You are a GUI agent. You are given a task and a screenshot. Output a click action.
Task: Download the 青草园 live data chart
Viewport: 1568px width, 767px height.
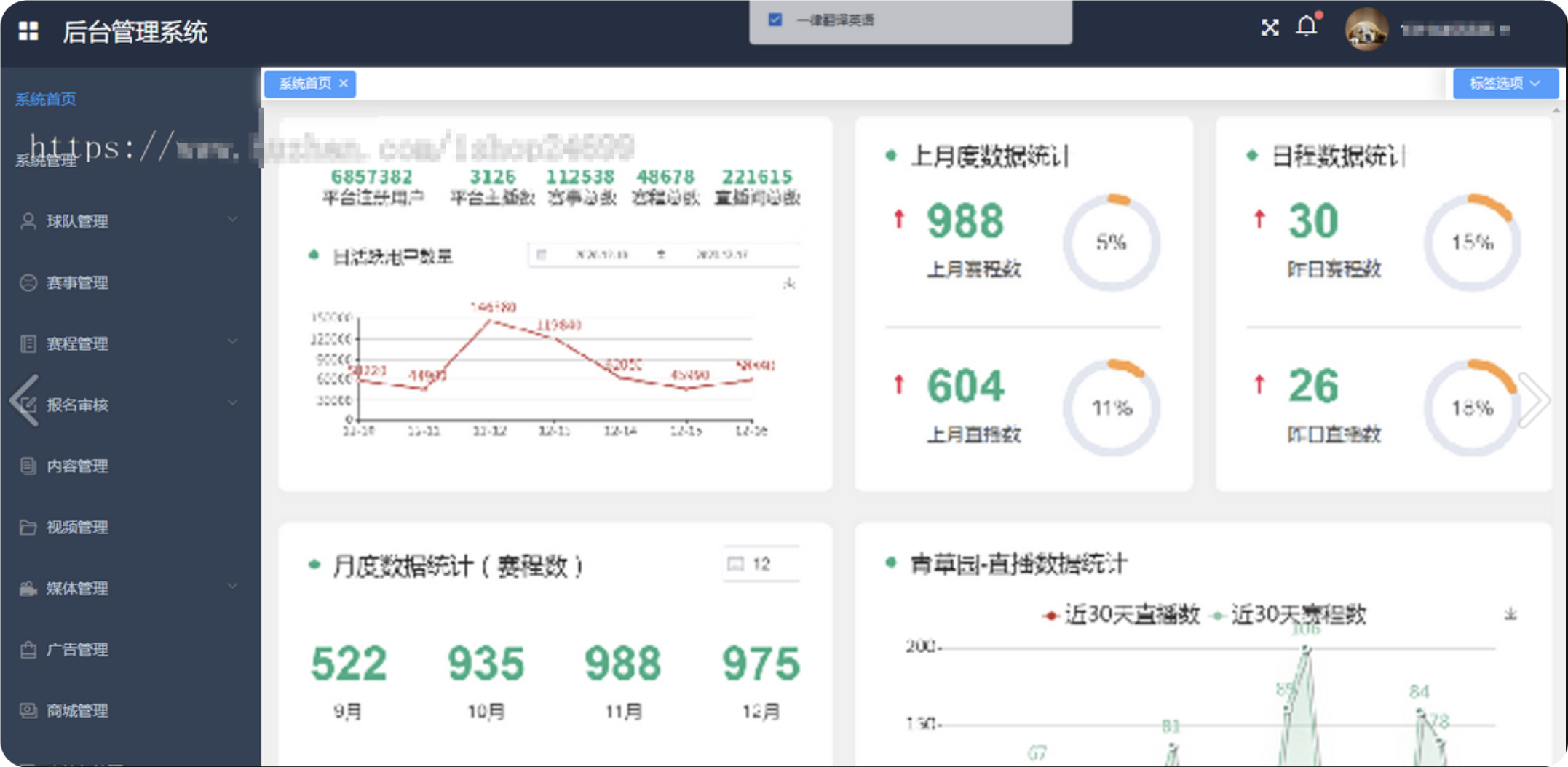(x=1510, y=614)
